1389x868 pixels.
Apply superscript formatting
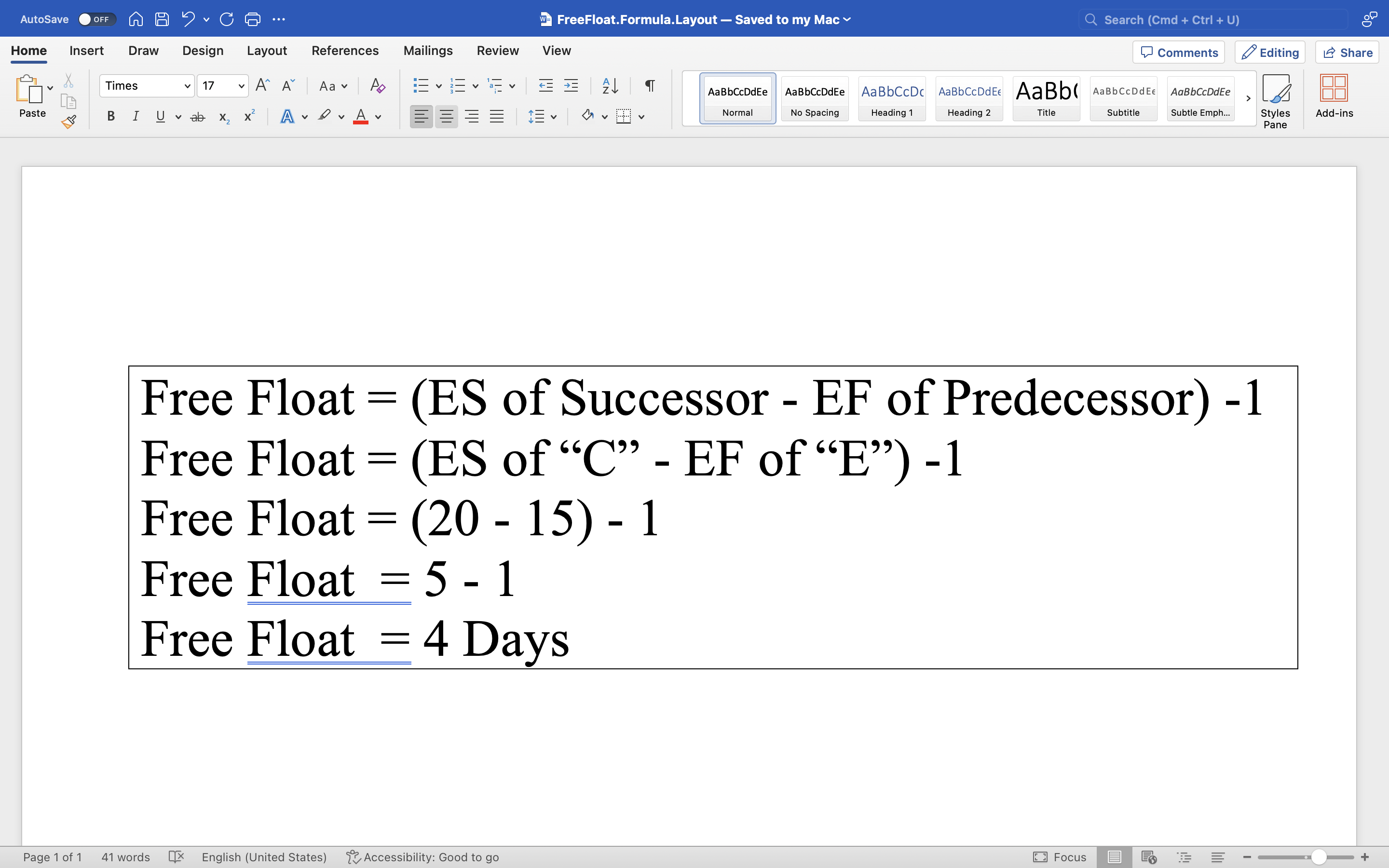click(248, 116)
